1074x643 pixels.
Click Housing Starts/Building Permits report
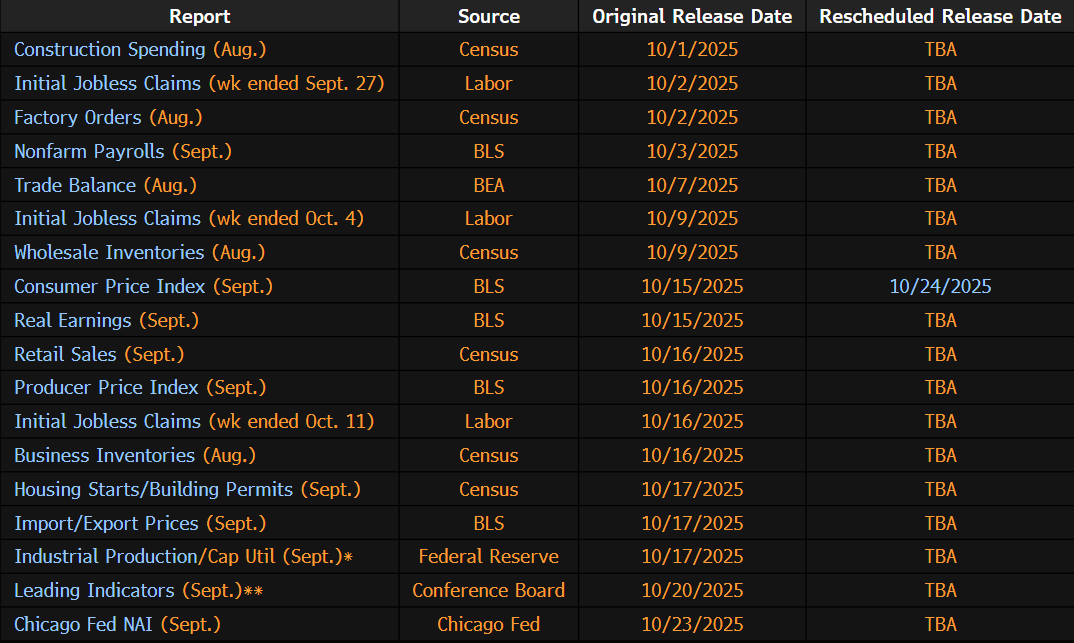click(x=153, y=489)
